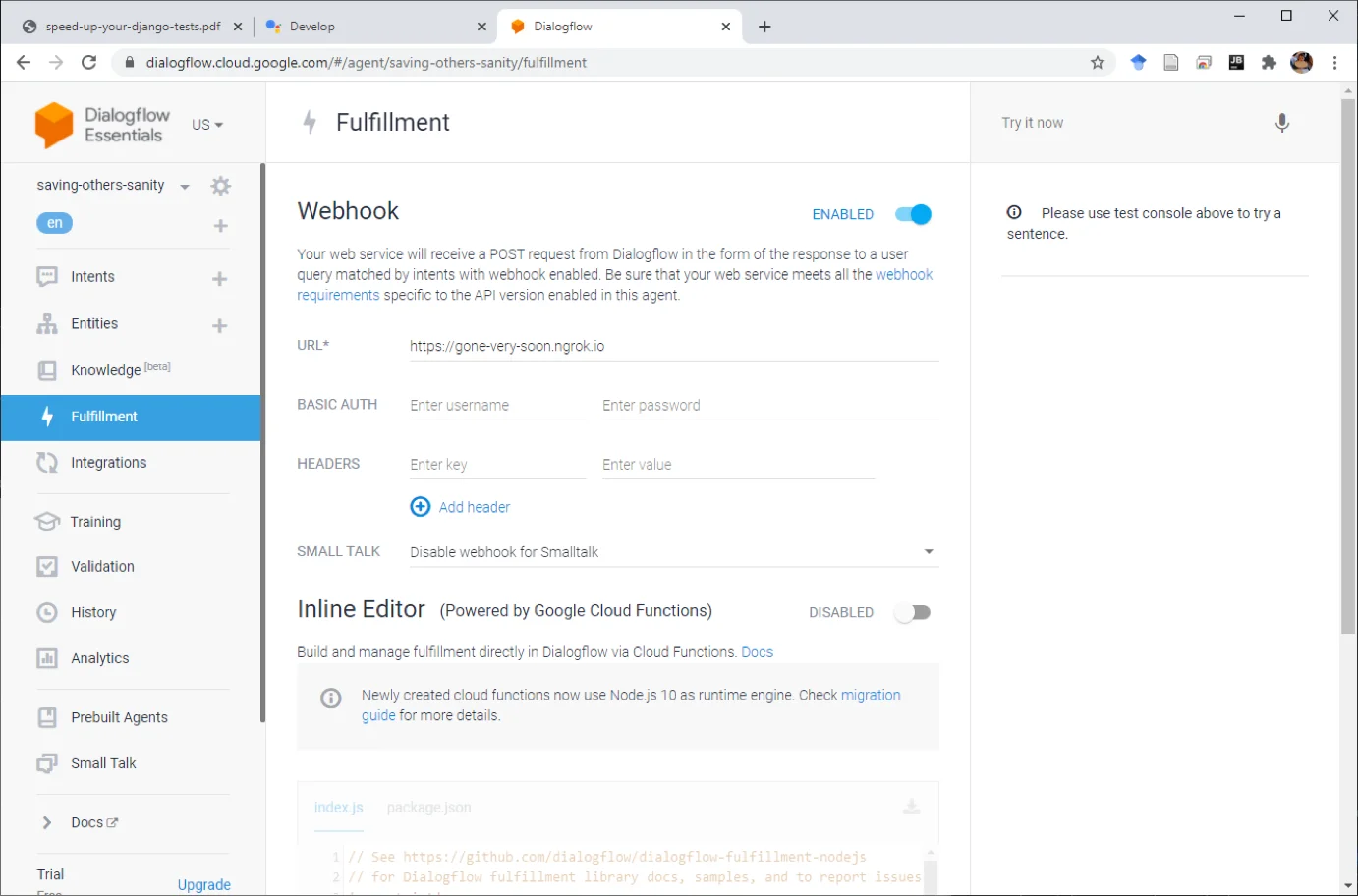
Task: Close the Dialogflow browser tab
Action: pyautogui.click(x=726, y=27)
